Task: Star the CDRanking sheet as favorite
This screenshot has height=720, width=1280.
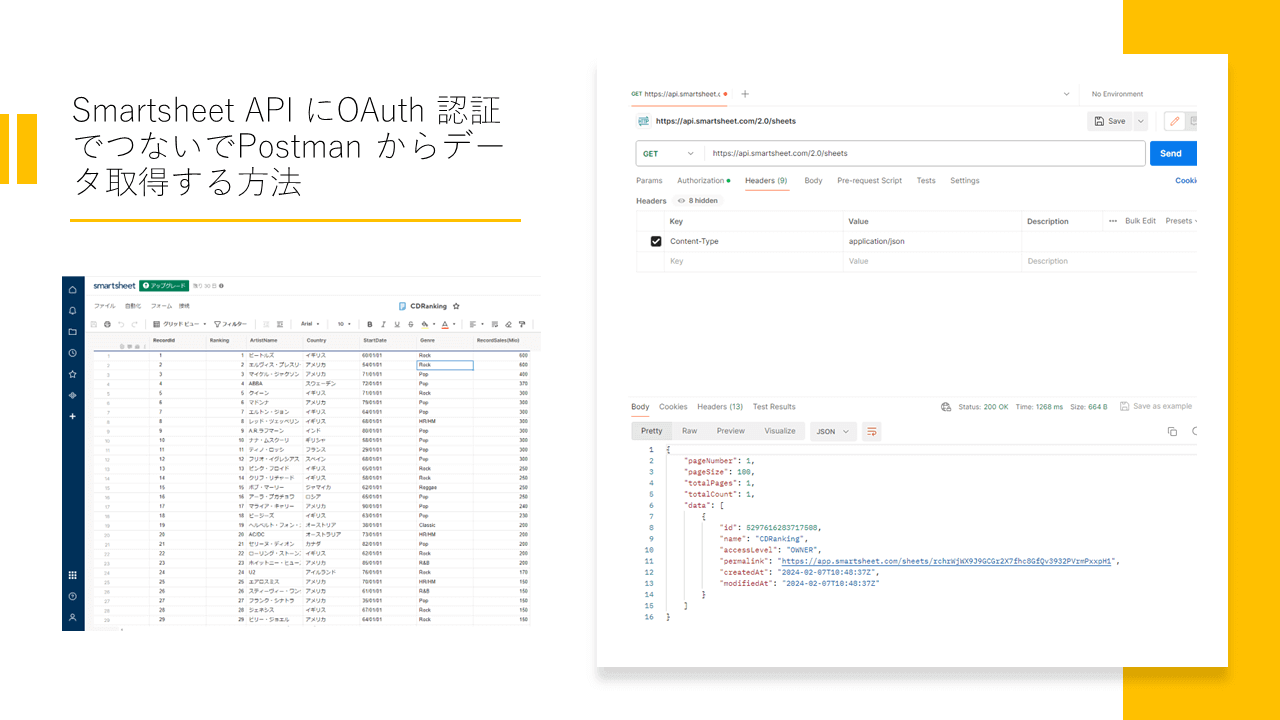Action: (x=455, y=306)
